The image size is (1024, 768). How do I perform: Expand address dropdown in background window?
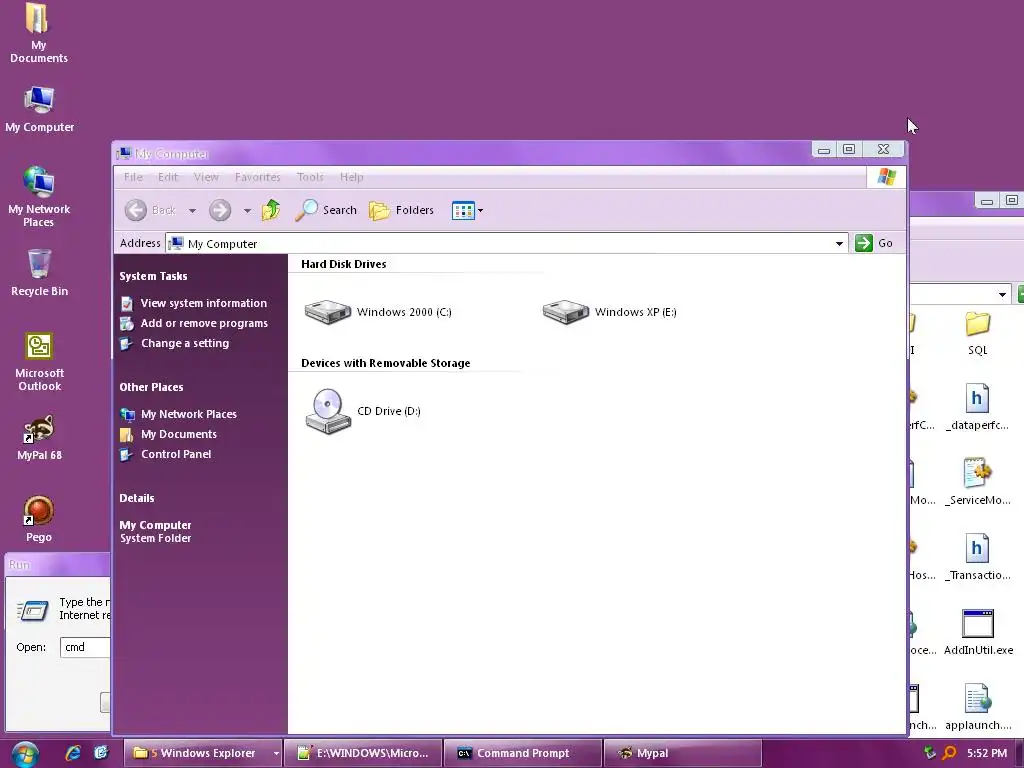click(1002, 295)
